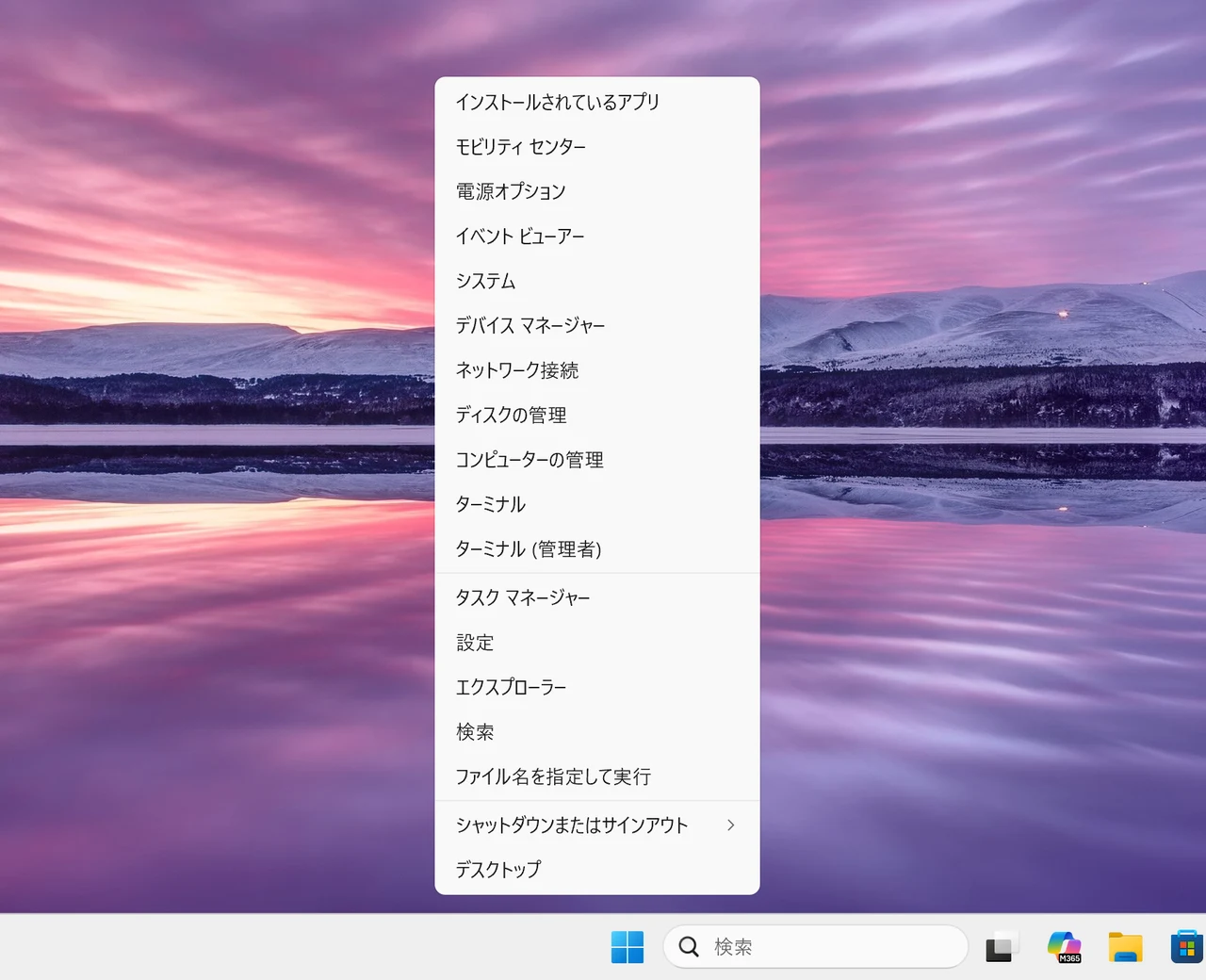The width and height of the screenshot is (1206, 980).
Task: Open ファイル名を指定して実行
Action: tap(597, 777)
